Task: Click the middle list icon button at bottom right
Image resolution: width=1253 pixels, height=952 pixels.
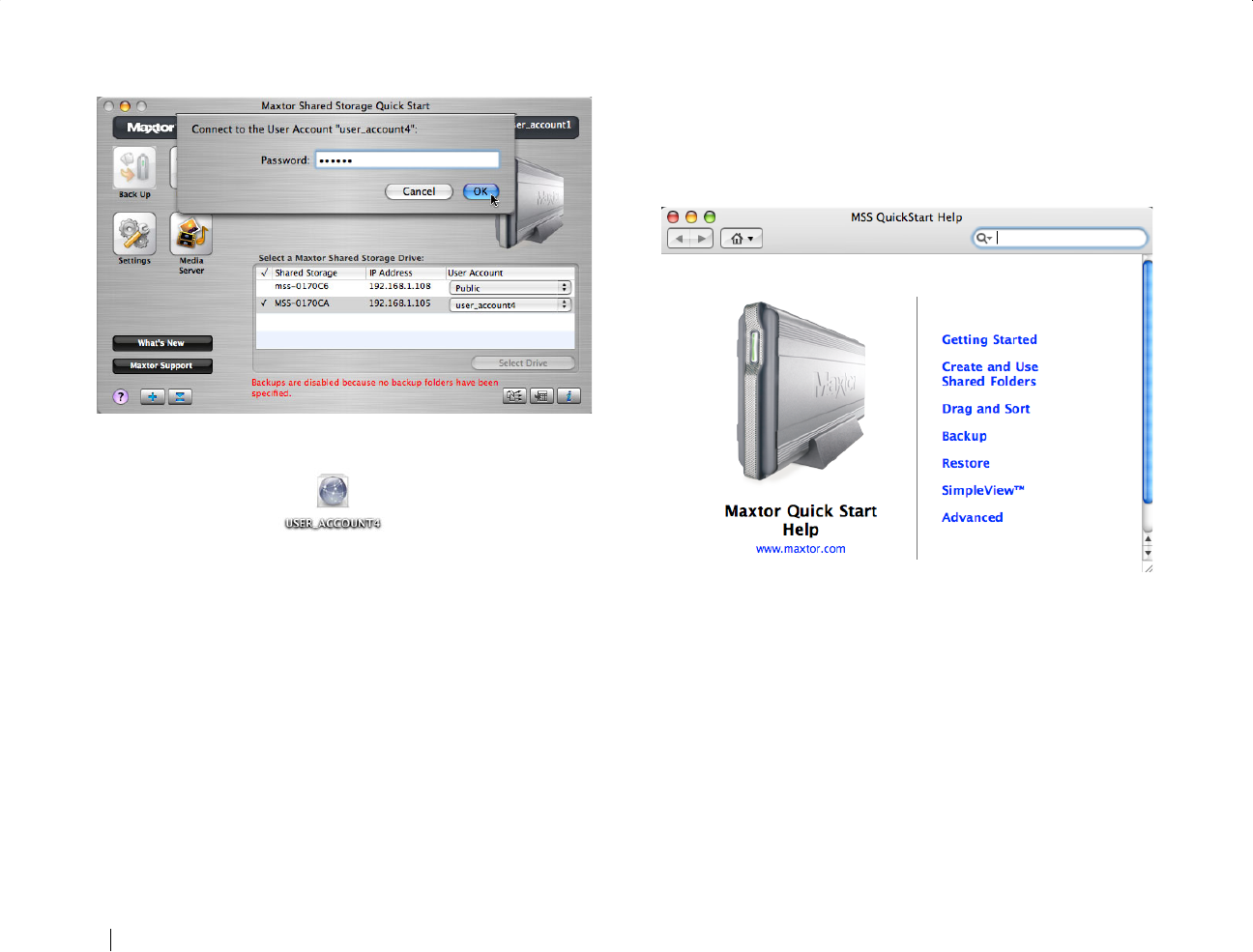Action: coord(542,395)
